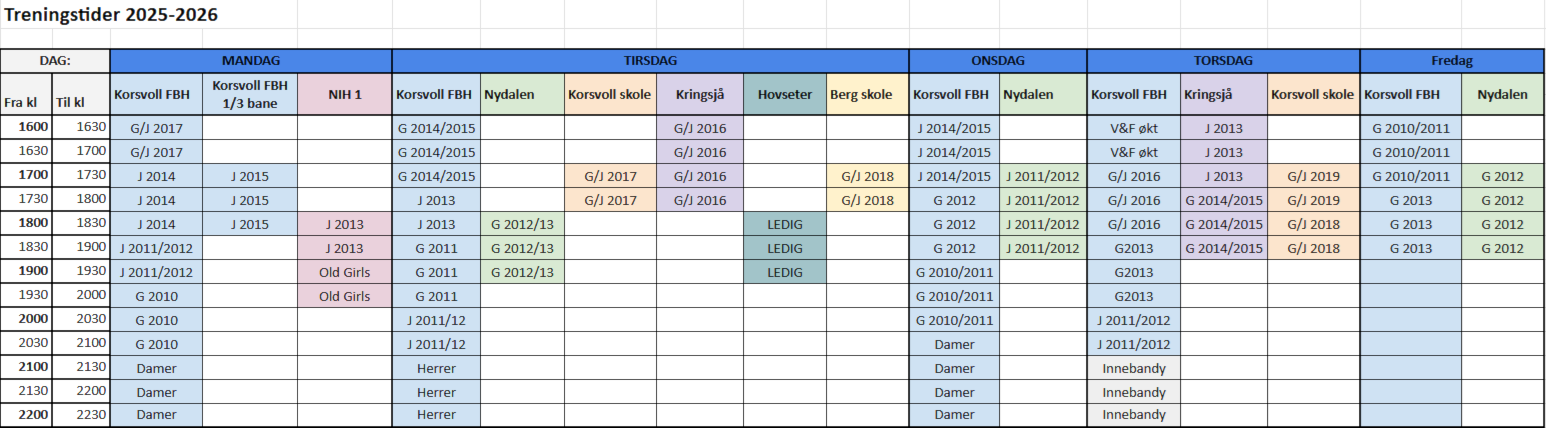
Task: Click the Old Girls cell in the 1900 row
Action: click(x=344, y=272)
